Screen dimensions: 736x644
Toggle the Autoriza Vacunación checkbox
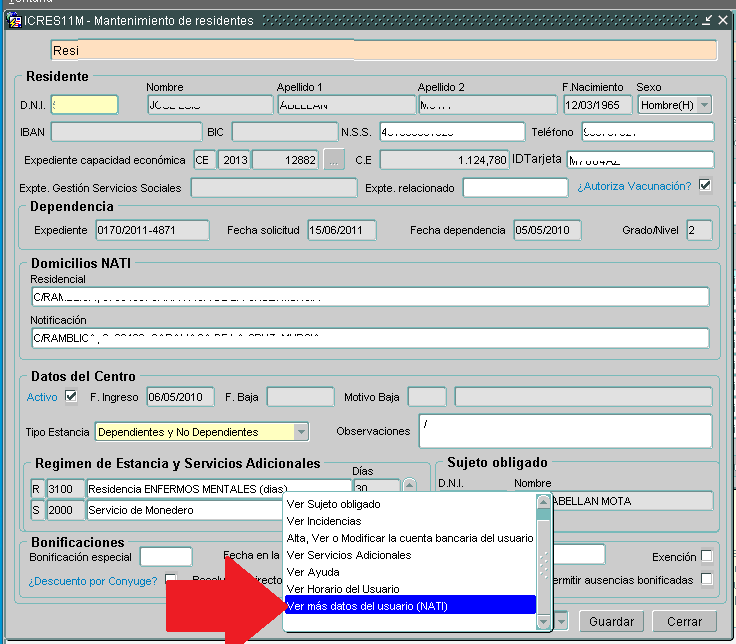pos(705,185)
